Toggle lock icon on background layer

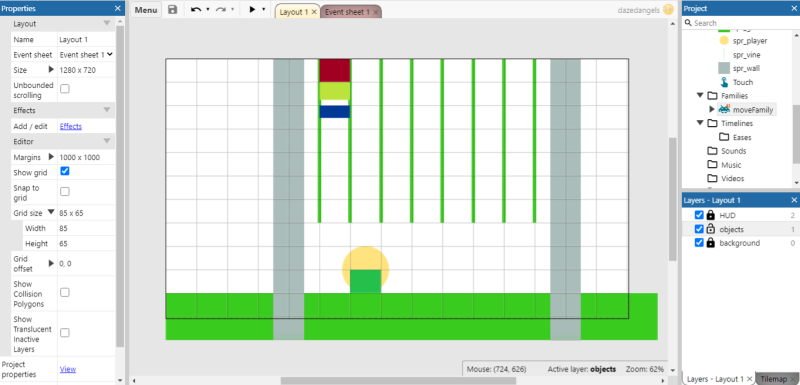tap(710, 243)
